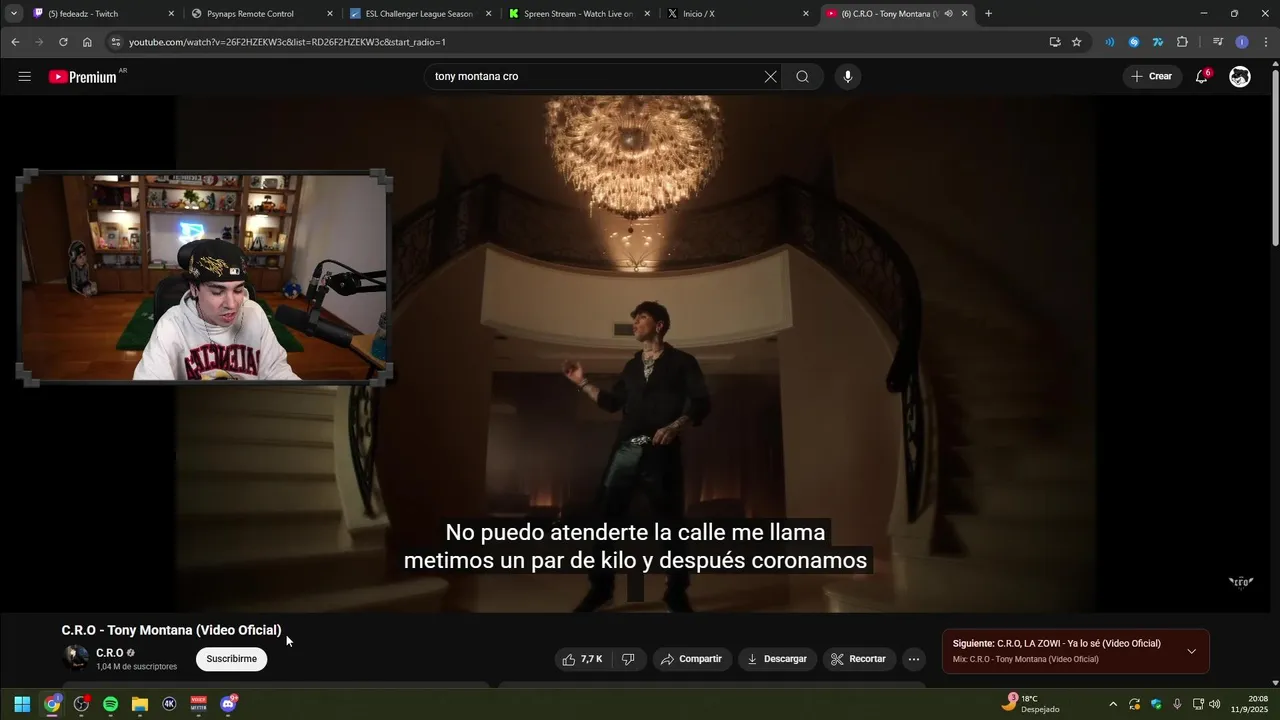1280x720 pixels.
Task: Click the webcam overlay thumbnail
Action: [x=204, y=278]
